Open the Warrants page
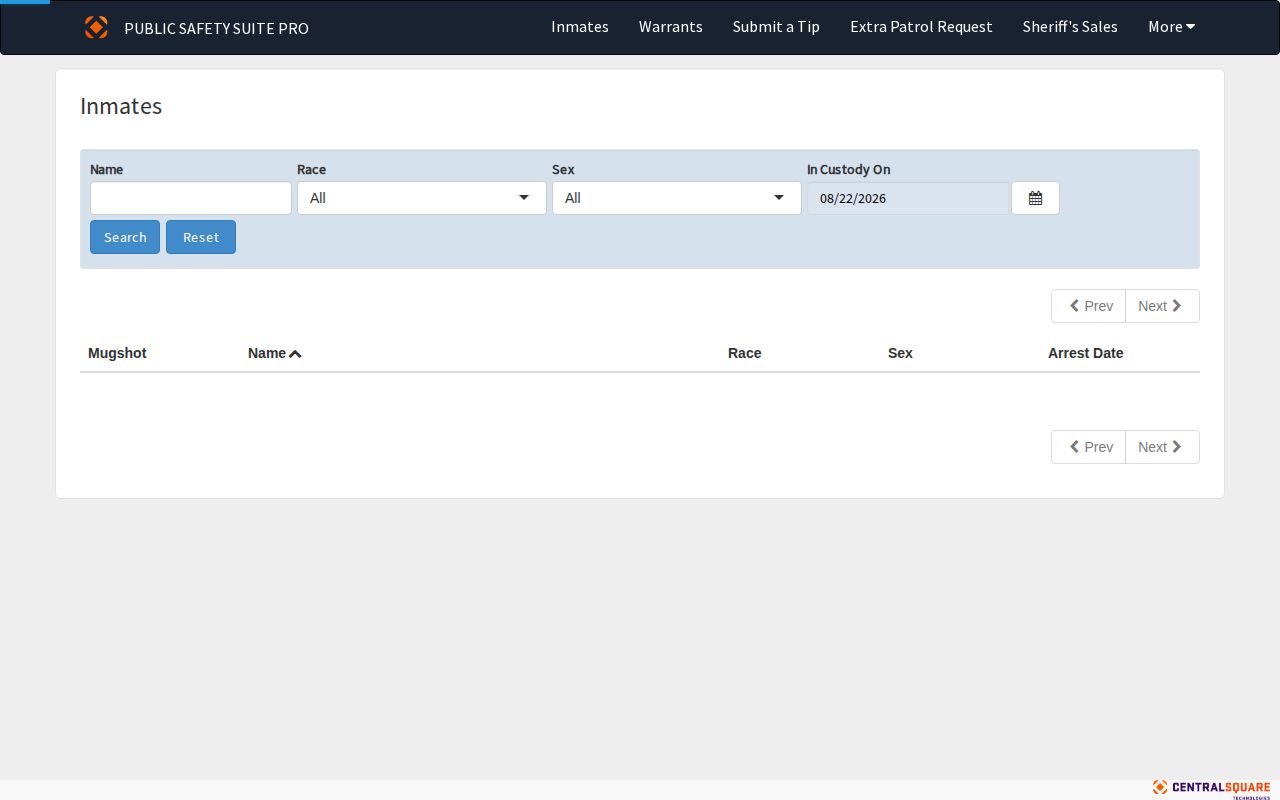1280x800 pixels. tap(671, 27)
